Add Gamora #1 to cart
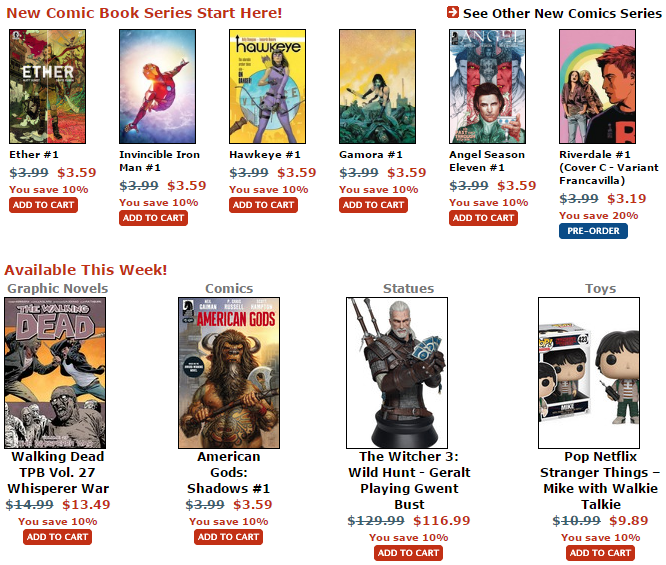This screenshot has width=666, height=565. pos(373,205)
